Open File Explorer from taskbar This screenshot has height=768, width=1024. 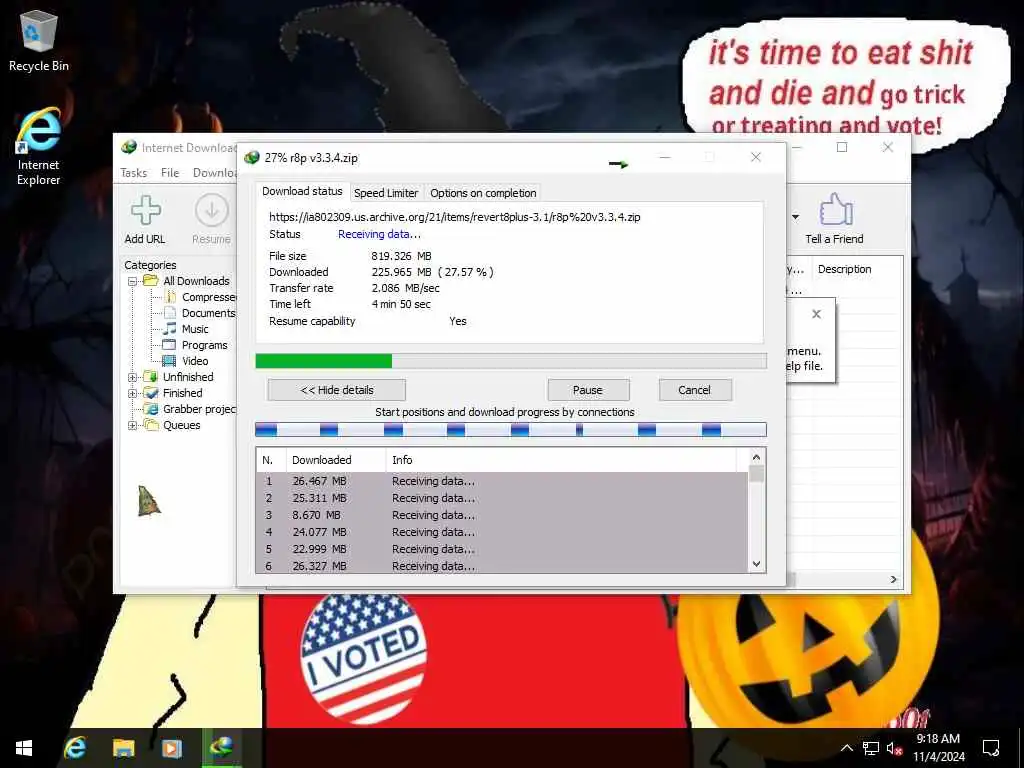click(123, 748)
